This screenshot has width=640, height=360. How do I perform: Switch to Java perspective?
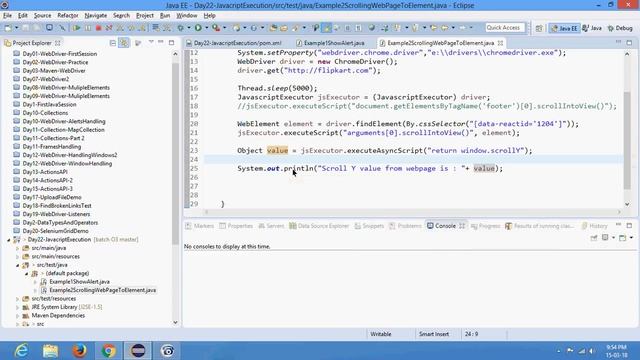tap(592, 28)
